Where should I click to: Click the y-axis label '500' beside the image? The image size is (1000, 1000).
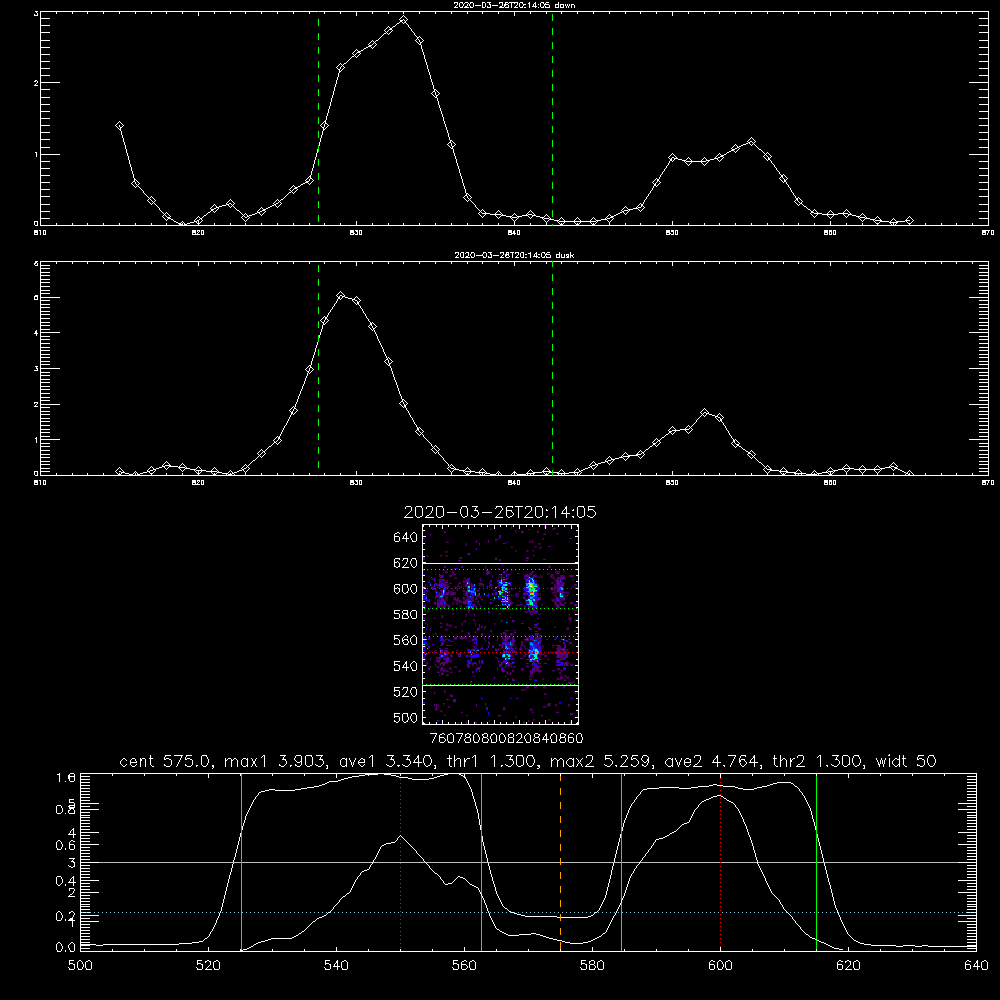coord(406,717)
